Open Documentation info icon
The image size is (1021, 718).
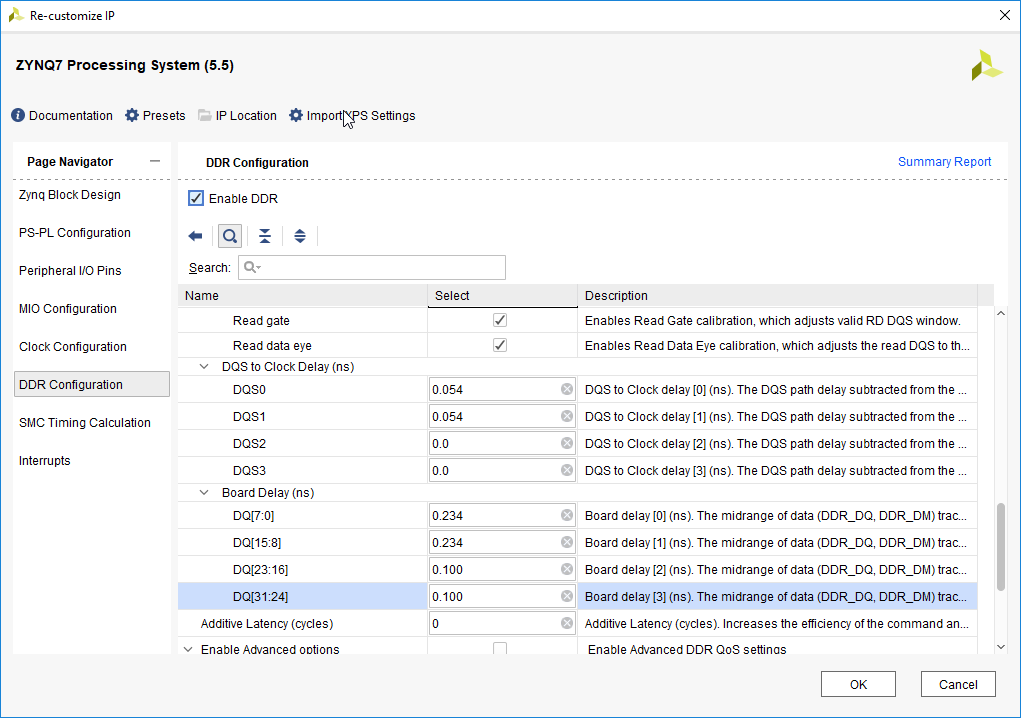[x=18, y=116]
